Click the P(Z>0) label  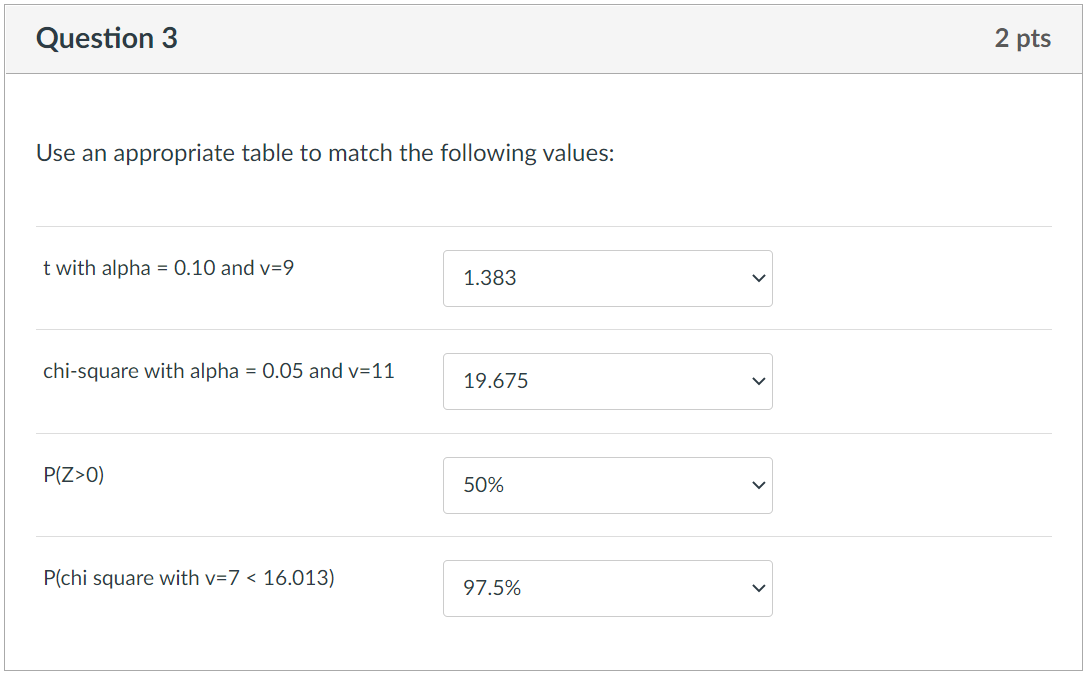pyautogui.click(x=75, y=474)
